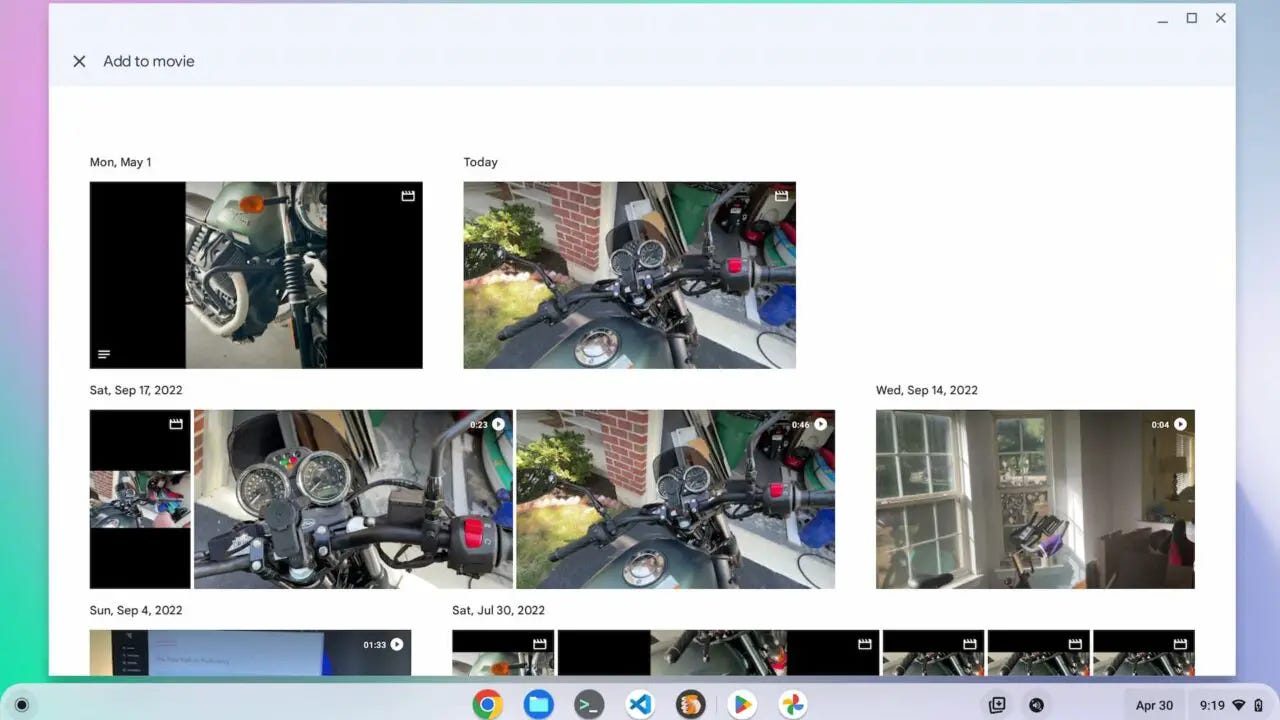Click the Wed, Sep 14, 2022 date header
The width and height of the screenshot is (1280, 720).
tap(927, 390)
